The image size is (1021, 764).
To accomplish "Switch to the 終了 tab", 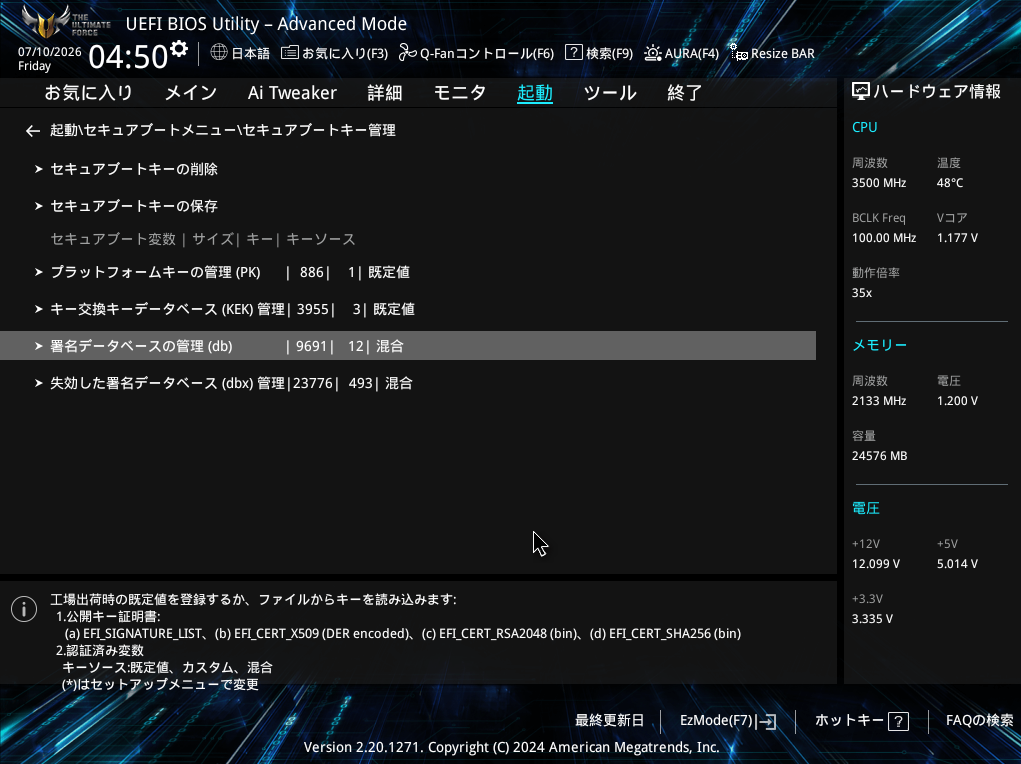I will pyautogui.click(x=684, y=93).
